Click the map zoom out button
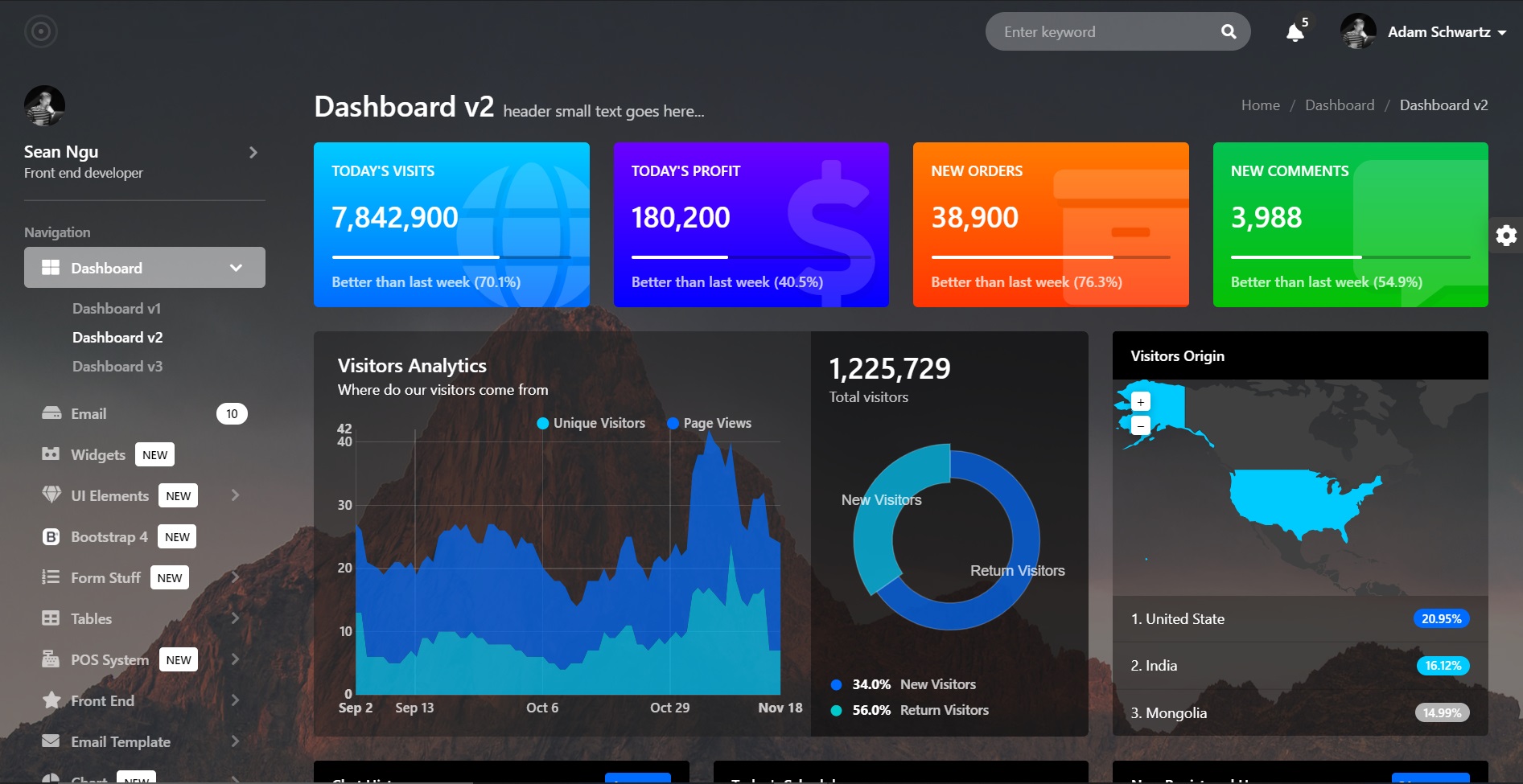 click(x=1140, y=425)
